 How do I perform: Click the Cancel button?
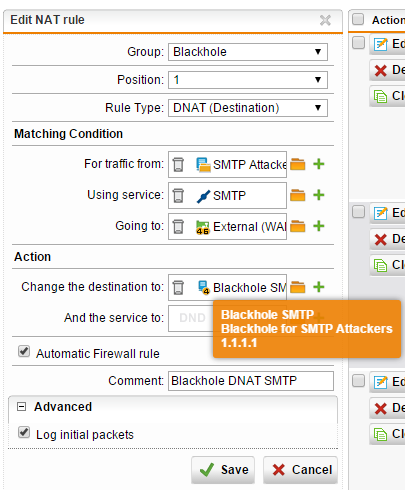tap(301, 470)
